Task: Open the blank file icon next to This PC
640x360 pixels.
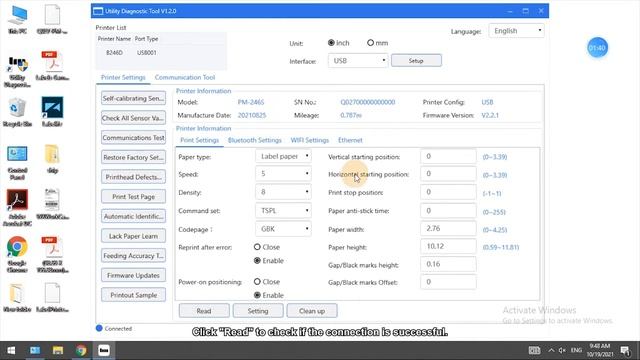Action: (x=52, y=19)
